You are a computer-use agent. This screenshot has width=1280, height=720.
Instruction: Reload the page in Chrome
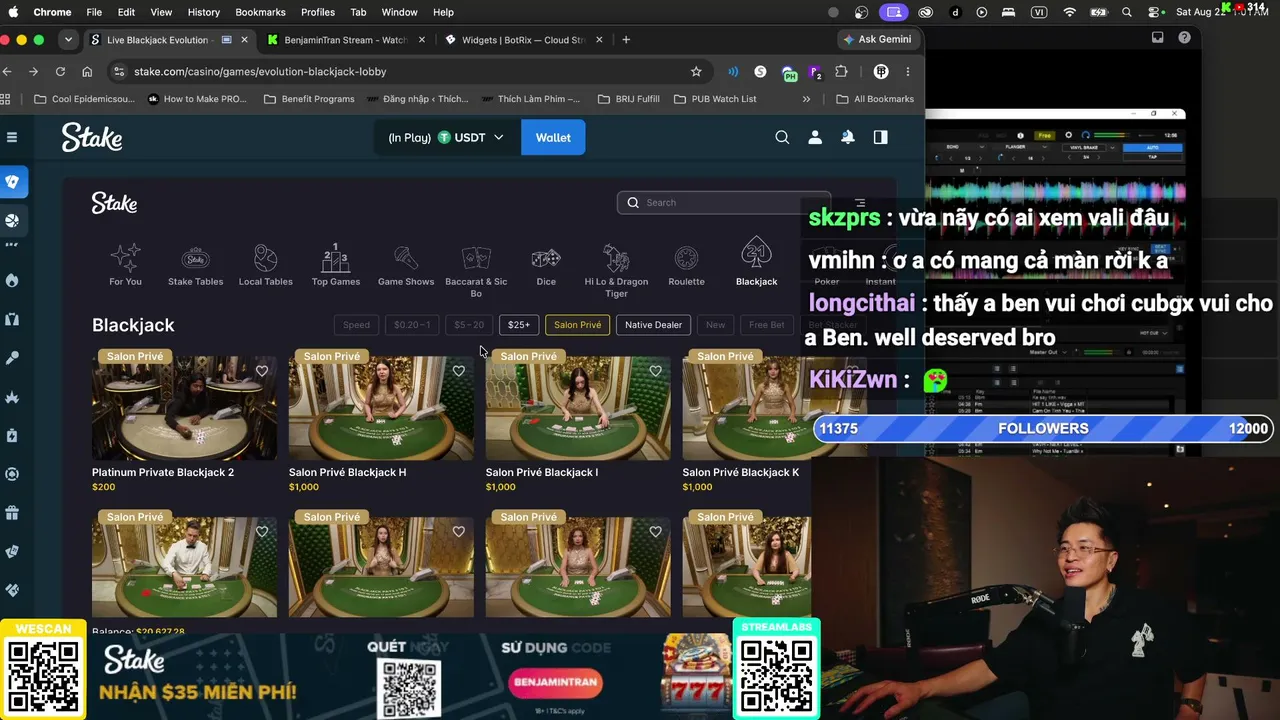(60, 72)
